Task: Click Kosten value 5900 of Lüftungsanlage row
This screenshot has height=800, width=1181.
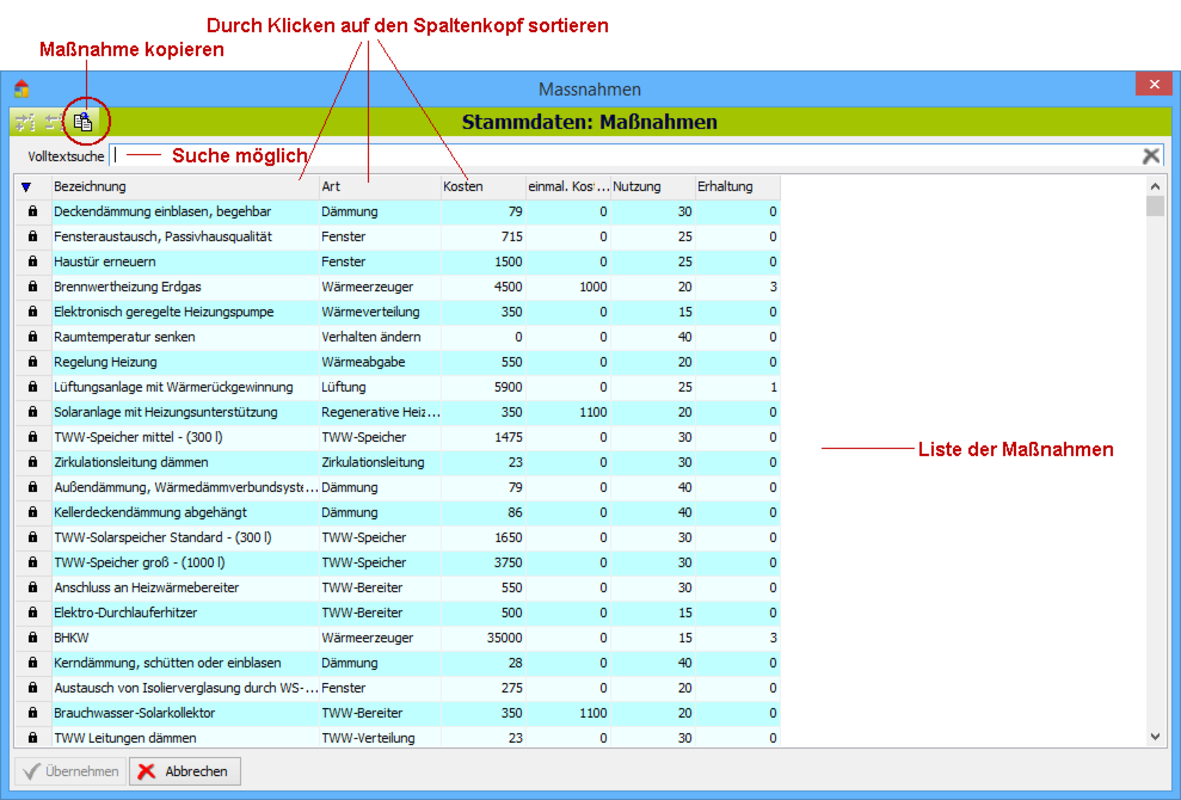Action: click(508, 386)
